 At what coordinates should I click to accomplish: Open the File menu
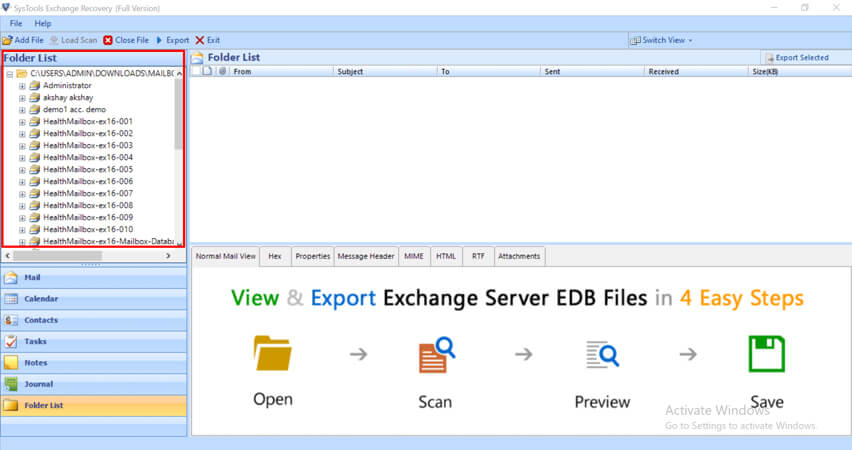point(16,23)
